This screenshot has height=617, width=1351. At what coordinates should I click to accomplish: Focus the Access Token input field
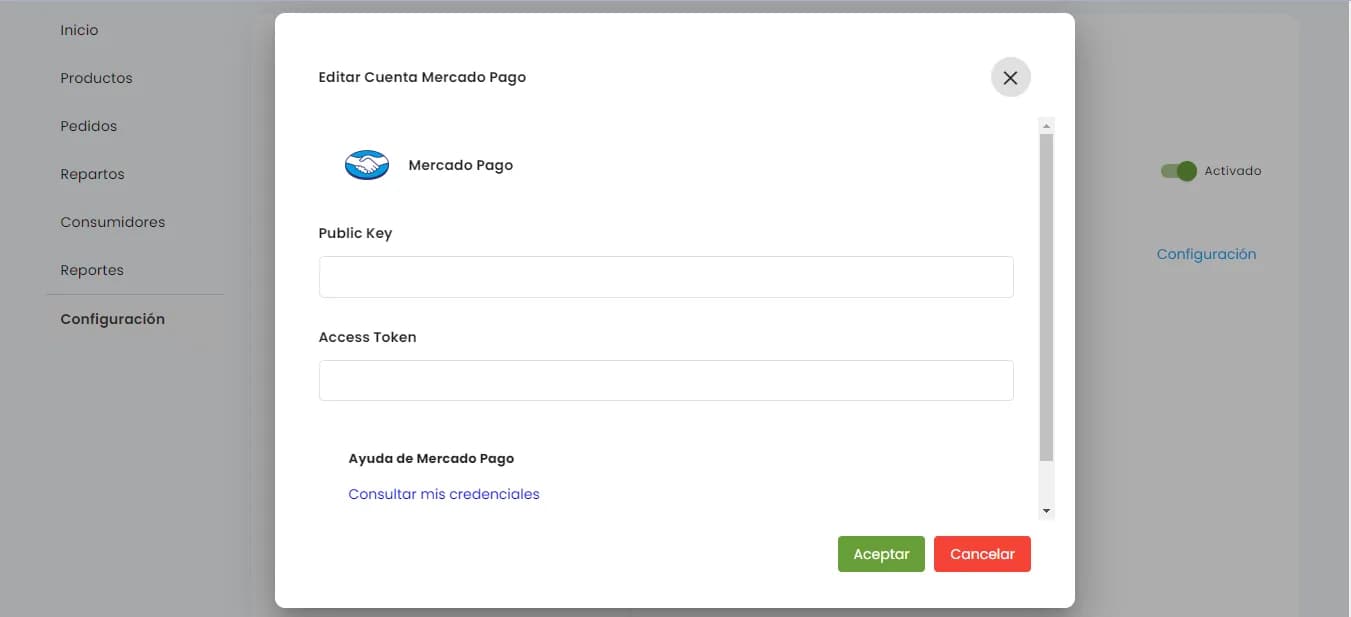(666, 381)
